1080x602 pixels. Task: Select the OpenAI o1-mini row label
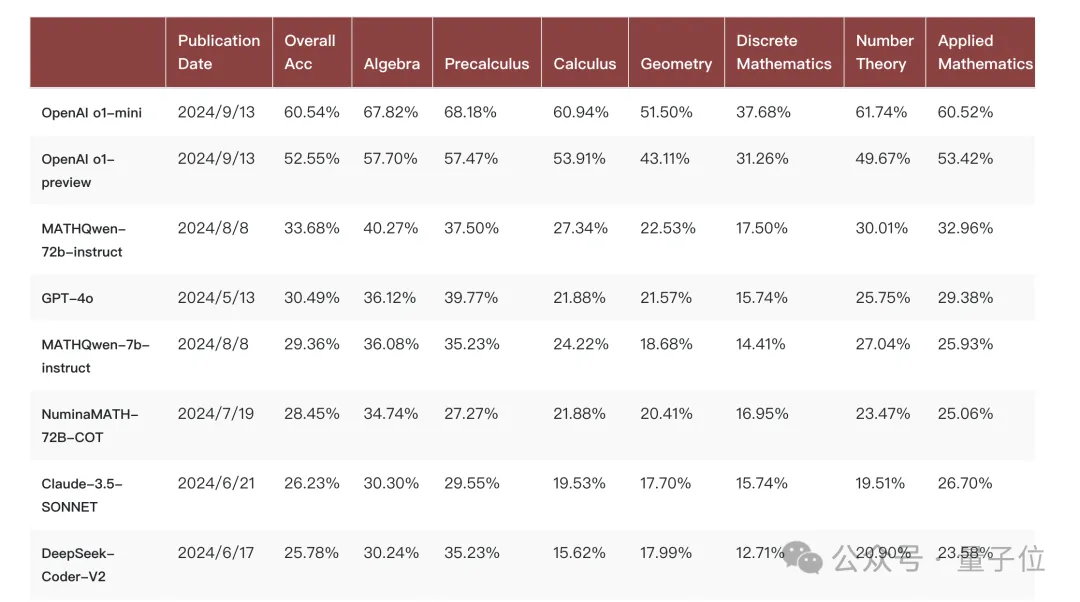[92, 113]
